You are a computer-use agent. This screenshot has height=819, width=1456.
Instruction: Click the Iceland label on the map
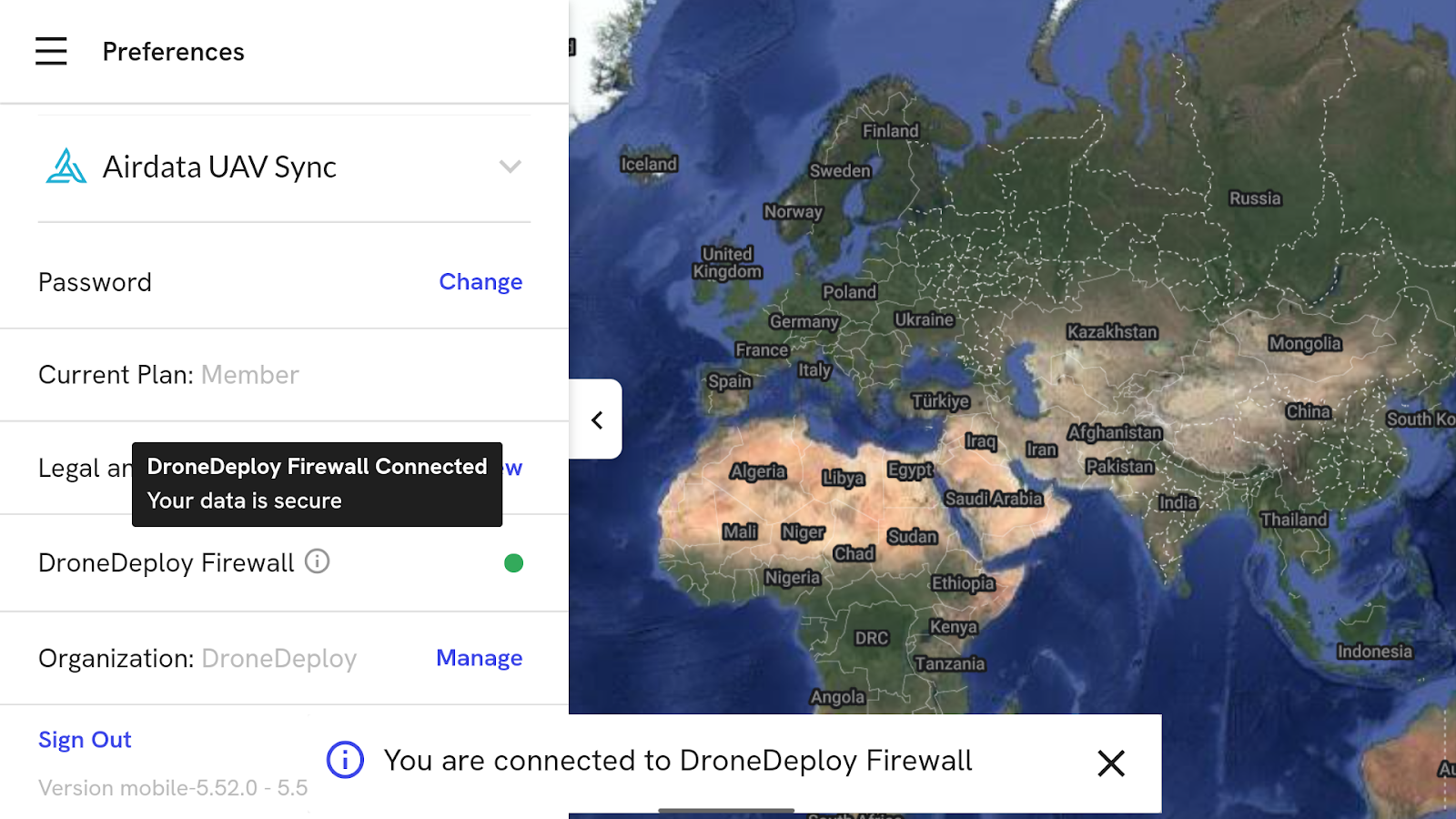(649, 164)
